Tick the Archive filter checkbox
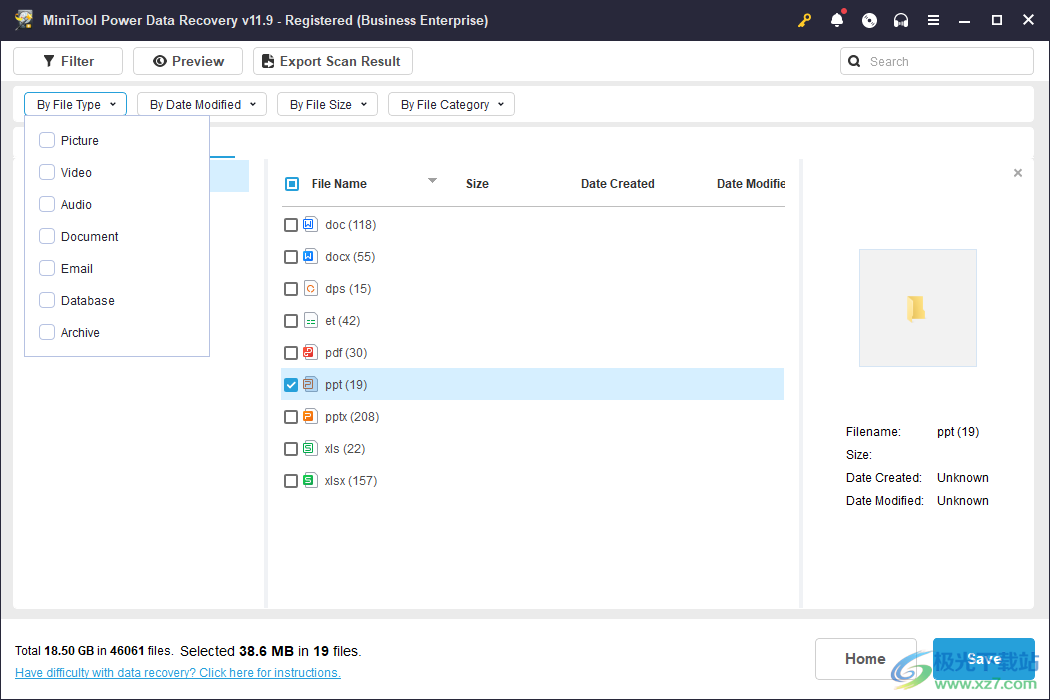This screenshot has height=700, width=1050. coord(47,333)
